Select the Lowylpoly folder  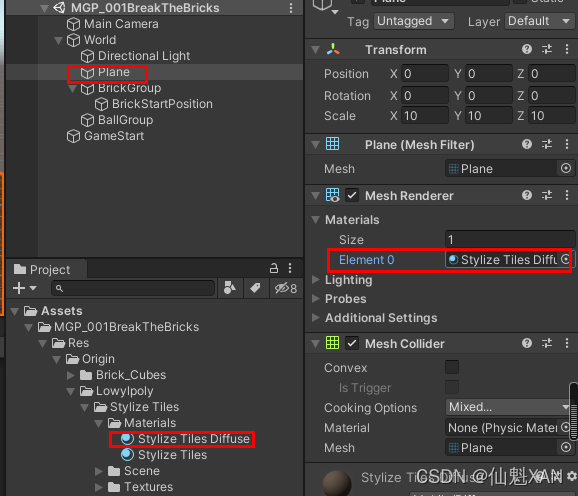click(117, 391)
